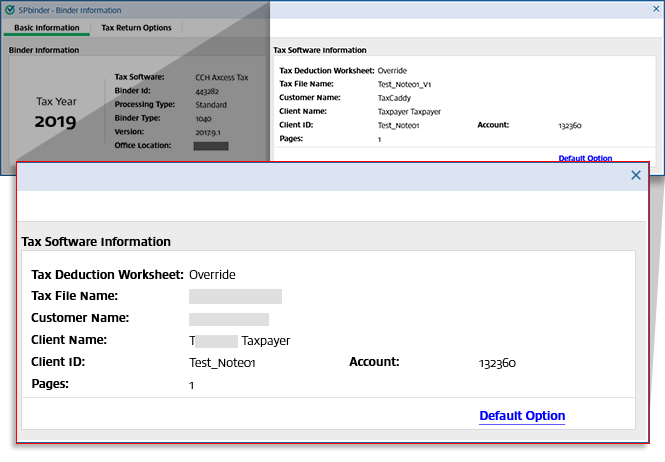The height and width of the screenshot is (462, 665).
Task: Close the Binder Information window
Action: coord(656,9)
